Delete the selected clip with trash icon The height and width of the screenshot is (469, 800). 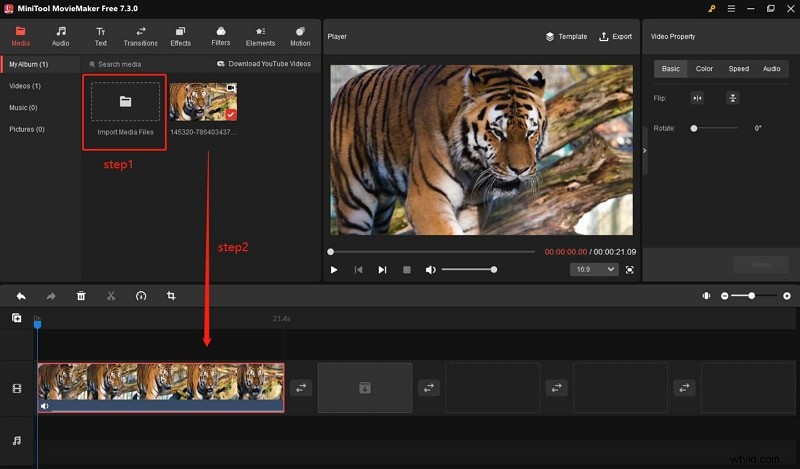[81, 296]
